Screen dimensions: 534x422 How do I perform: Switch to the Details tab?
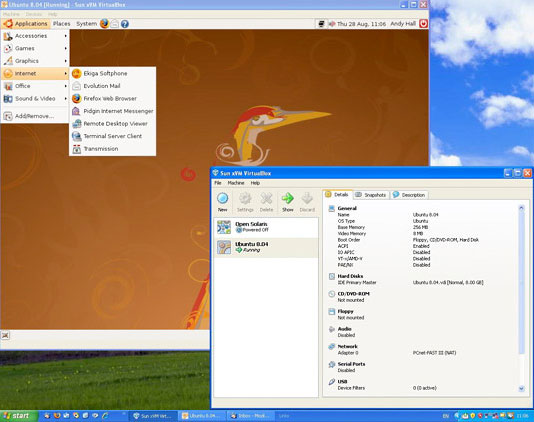click(x=337, y=194)
